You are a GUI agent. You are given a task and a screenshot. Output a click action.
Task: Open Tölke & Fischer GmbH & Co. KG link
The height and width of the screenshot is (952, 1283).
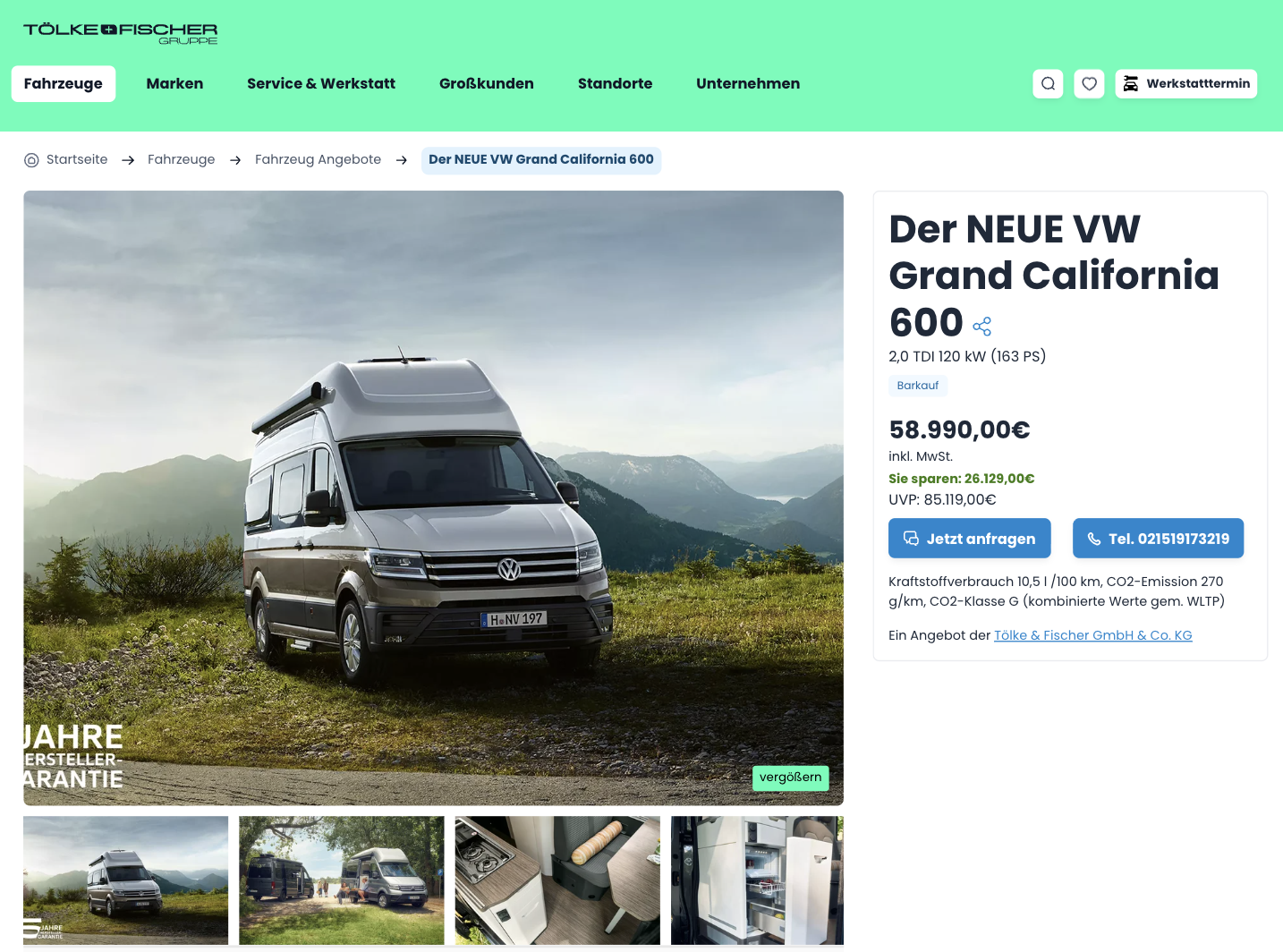click(1093, 635)
